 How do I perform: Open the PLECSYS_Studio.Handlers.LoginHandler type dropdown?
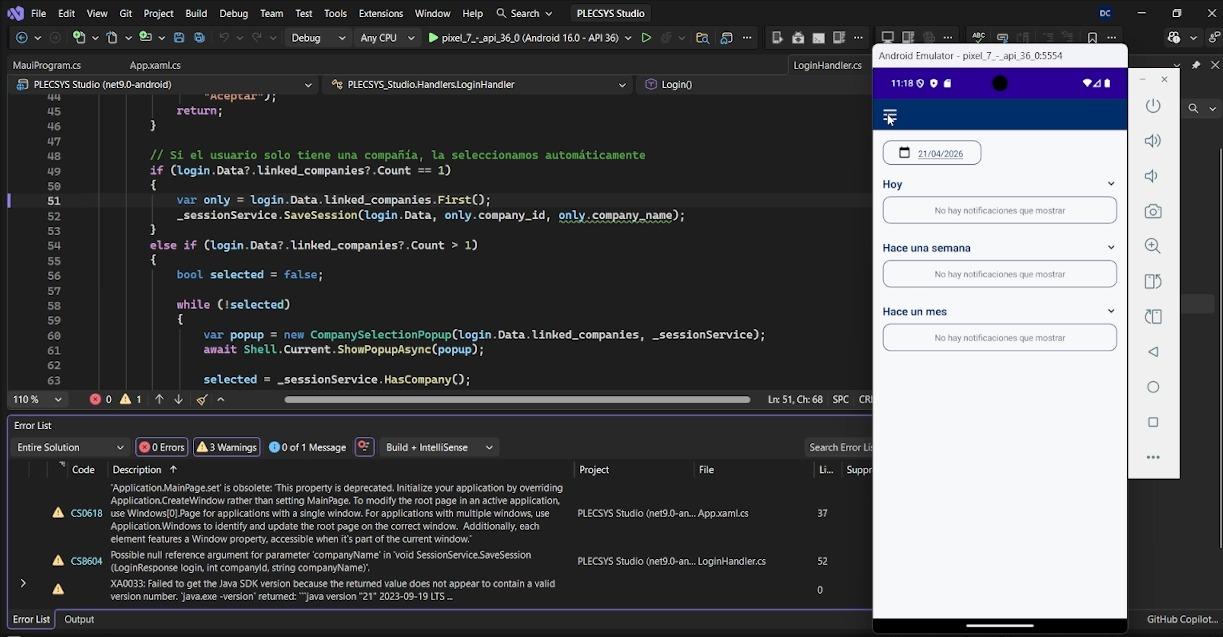click(478, 85)
